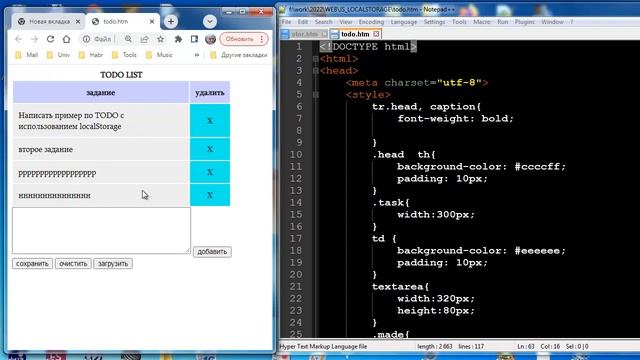
Task: Open the profile avatar menu
Action: point(210,39)
